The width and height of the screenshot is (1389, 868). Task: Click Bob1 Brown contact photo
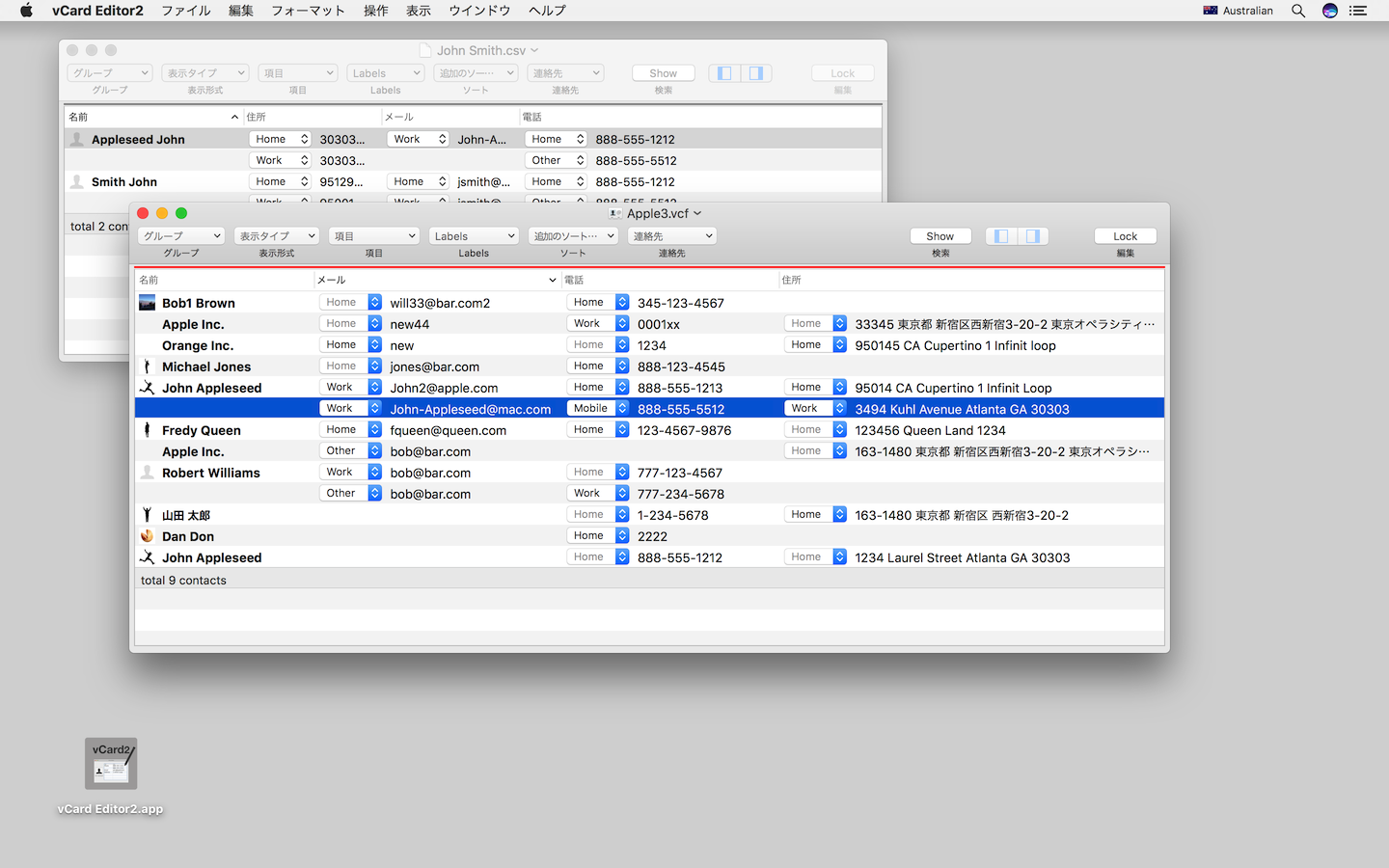pyautogui.click(x=147, y=303)
